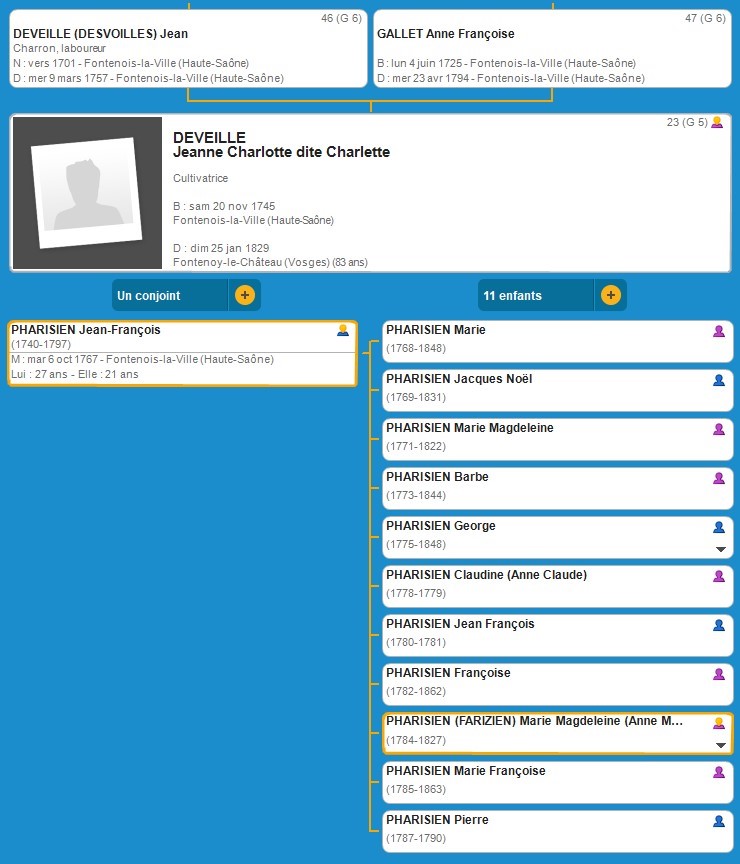This screenshot has height=864, width=740.
Task: Click the plus icon beside 11 enfants
Action: [611, 295]
